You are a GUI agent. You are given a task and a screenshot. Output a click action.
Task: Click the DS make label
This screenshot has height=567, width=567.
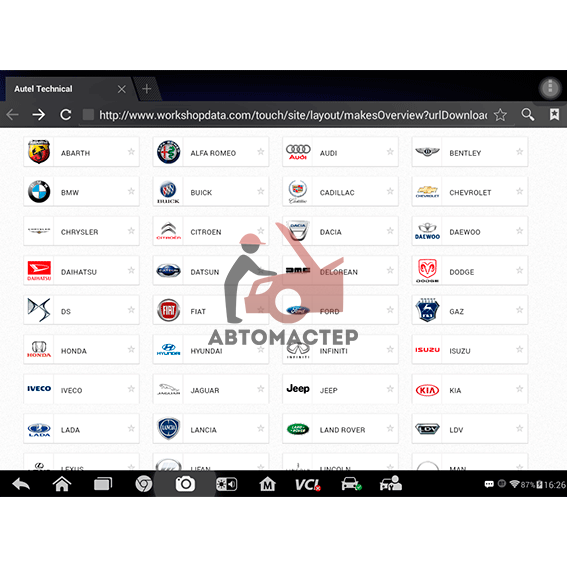(66, 311)
